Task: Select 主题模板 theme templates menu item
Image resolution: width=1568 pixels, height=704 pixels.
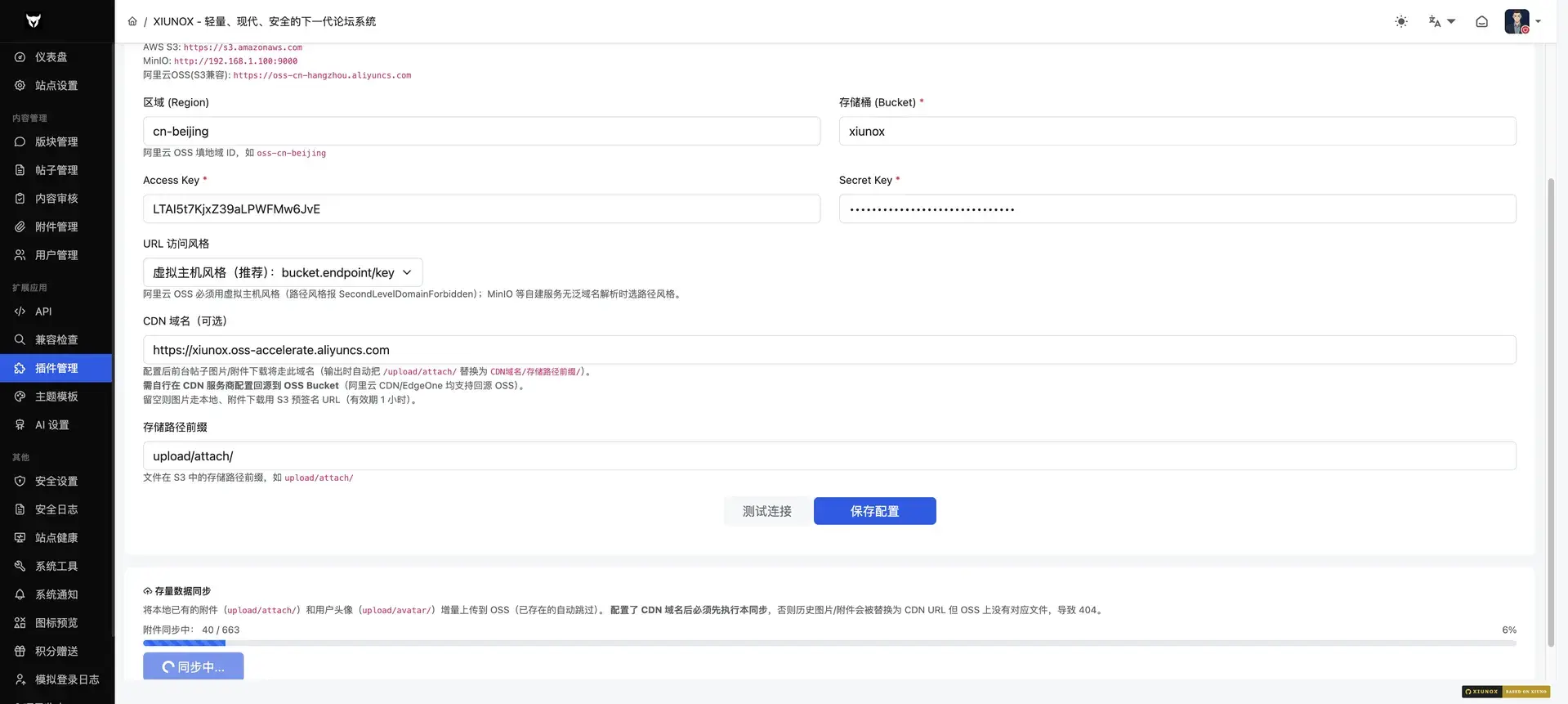Action: pos(56,397)
